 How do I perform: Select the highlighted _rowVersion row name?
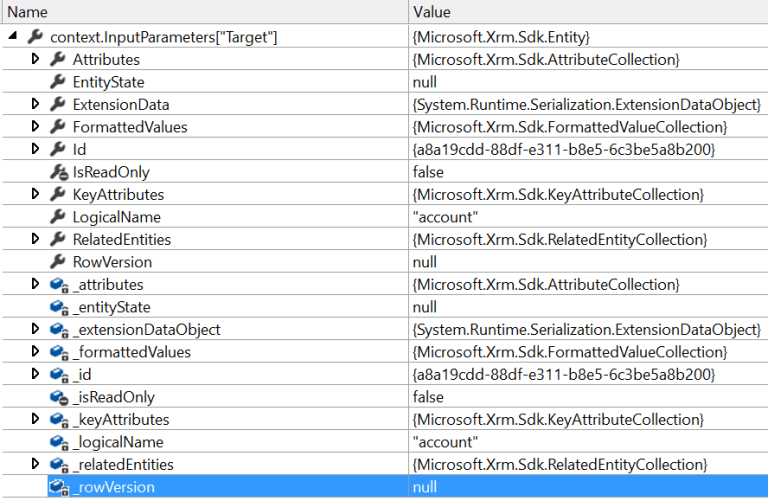(114, 487)
